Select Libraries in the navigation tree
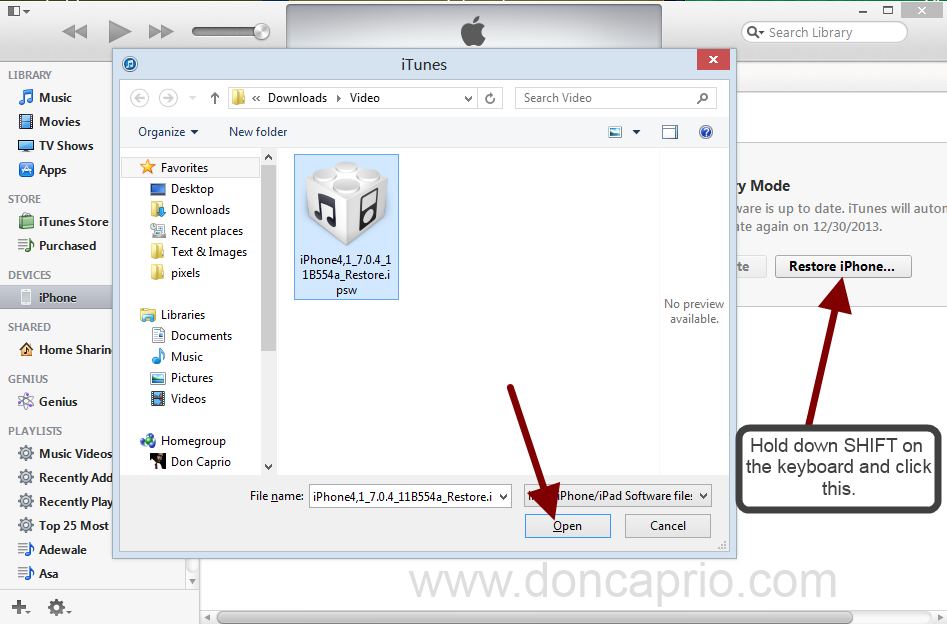This screenshot has height=624, width=947. click(182, 315)
